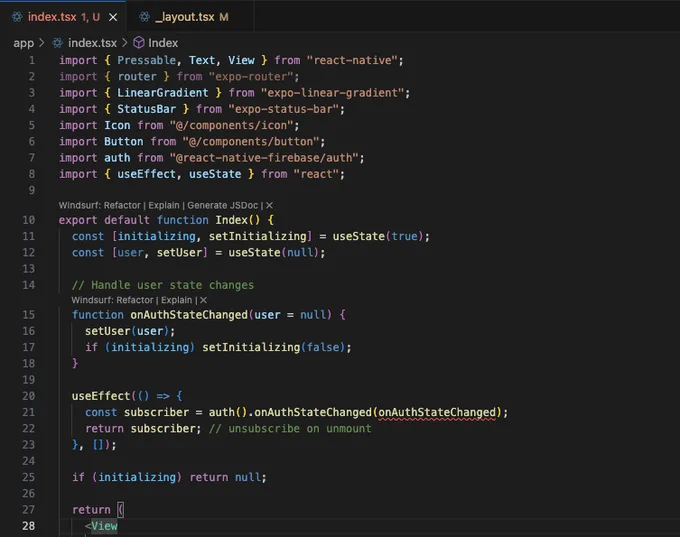The width and height of the screenshot is (680, 537).
Task: Click React icon on _layout.tsx tab
Action: tap(144, 17)
